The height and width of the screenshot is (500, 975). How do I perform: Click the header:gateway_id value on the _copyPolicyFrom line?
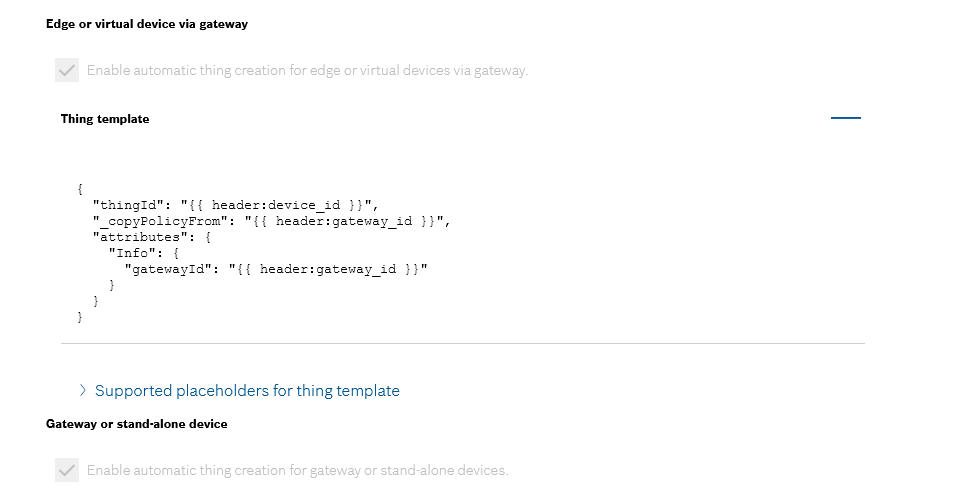click(x=344, y=221)
